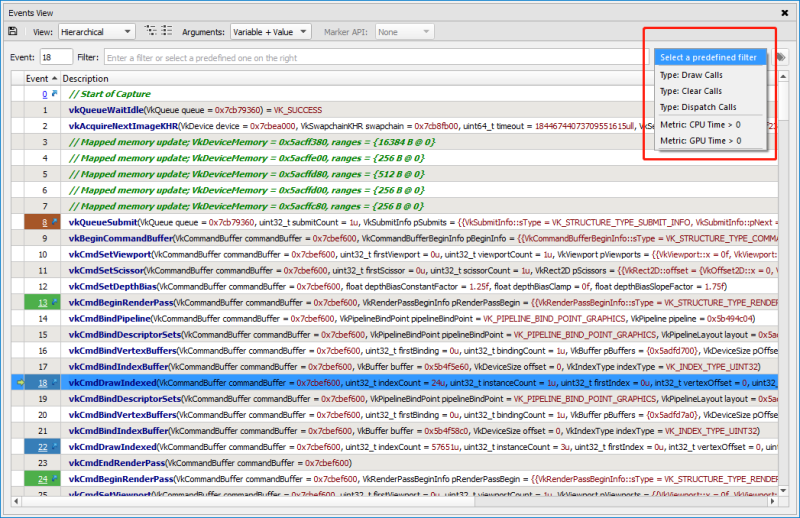Click the link icon on event 24 row
Screen dimensions: 800x518
[x=54, y=479]
